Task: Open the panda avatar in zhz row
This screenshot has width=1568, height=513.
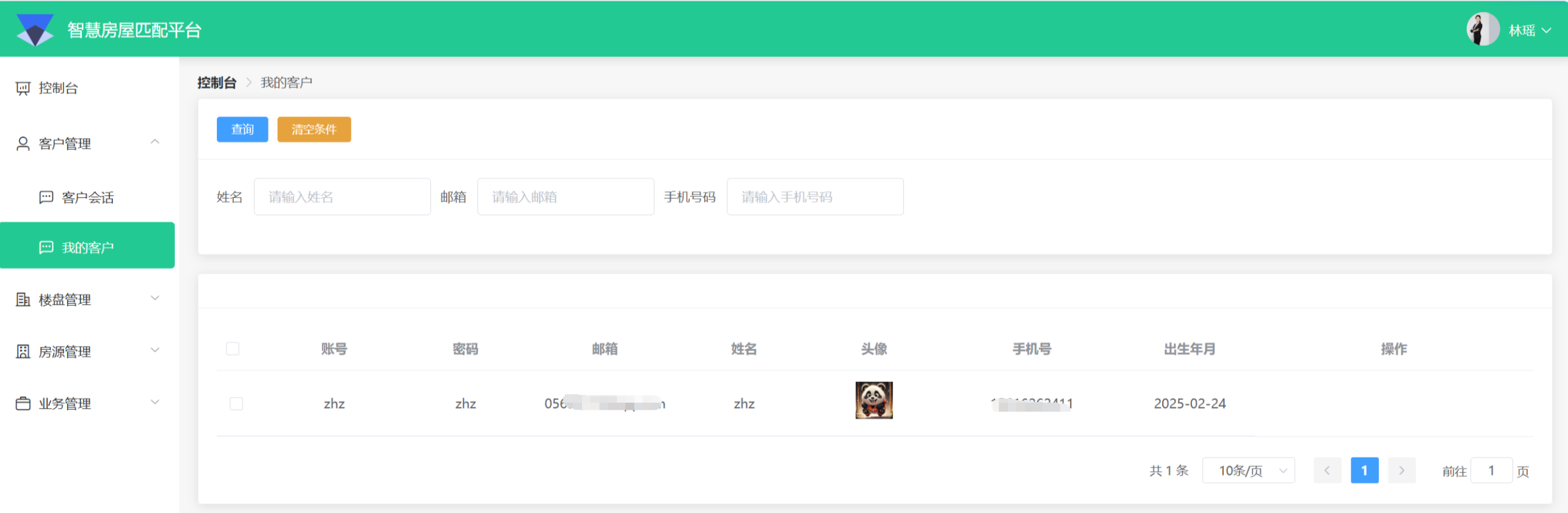Action: (874, 400)
